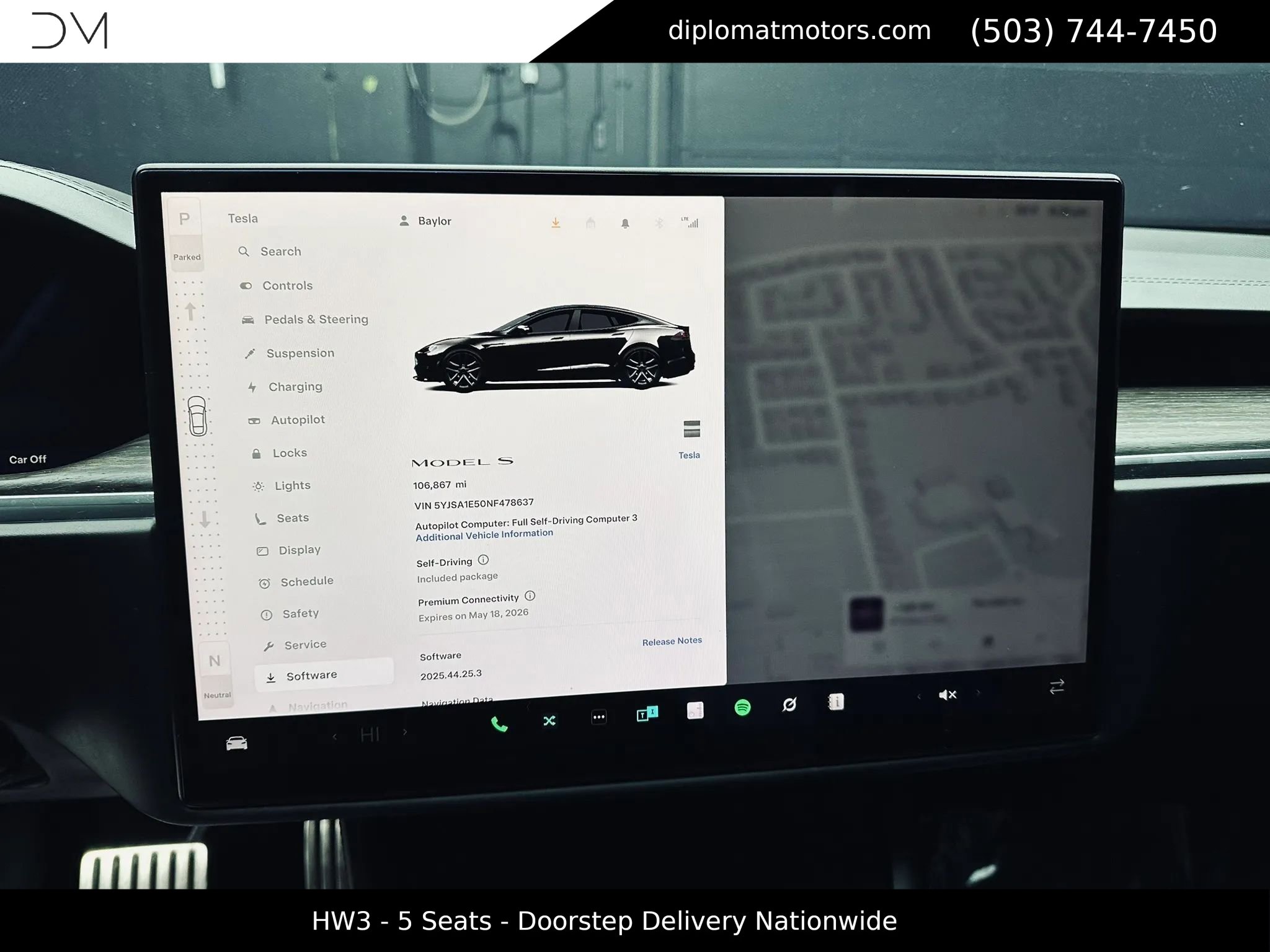The width and height of the screenshot is (1270, 952).
Task: Tap the slashed-circle icon in the dock
Action: (789, 704)
